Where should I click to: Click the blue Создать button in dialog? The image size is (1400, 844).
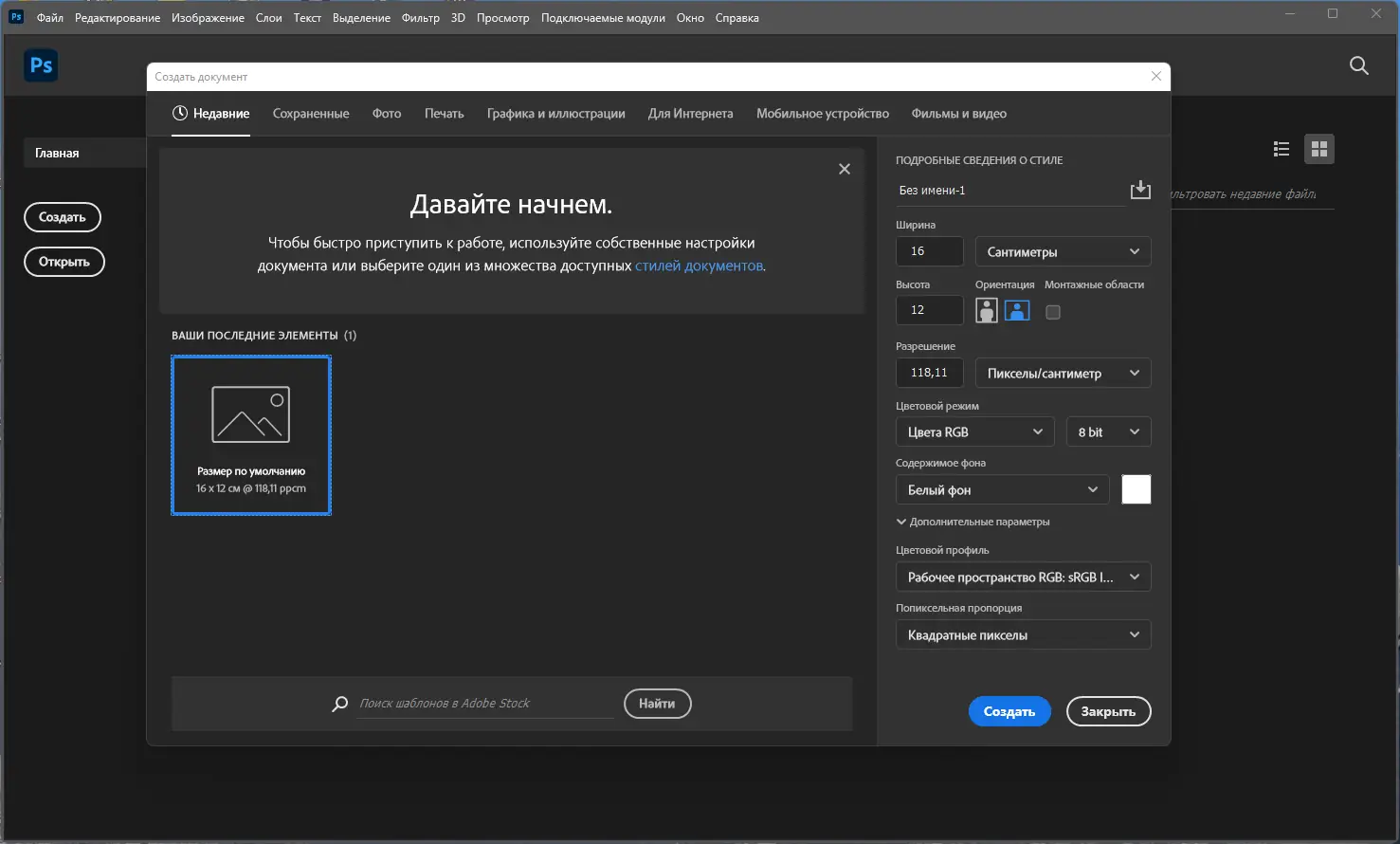(x=1009, y=711)
